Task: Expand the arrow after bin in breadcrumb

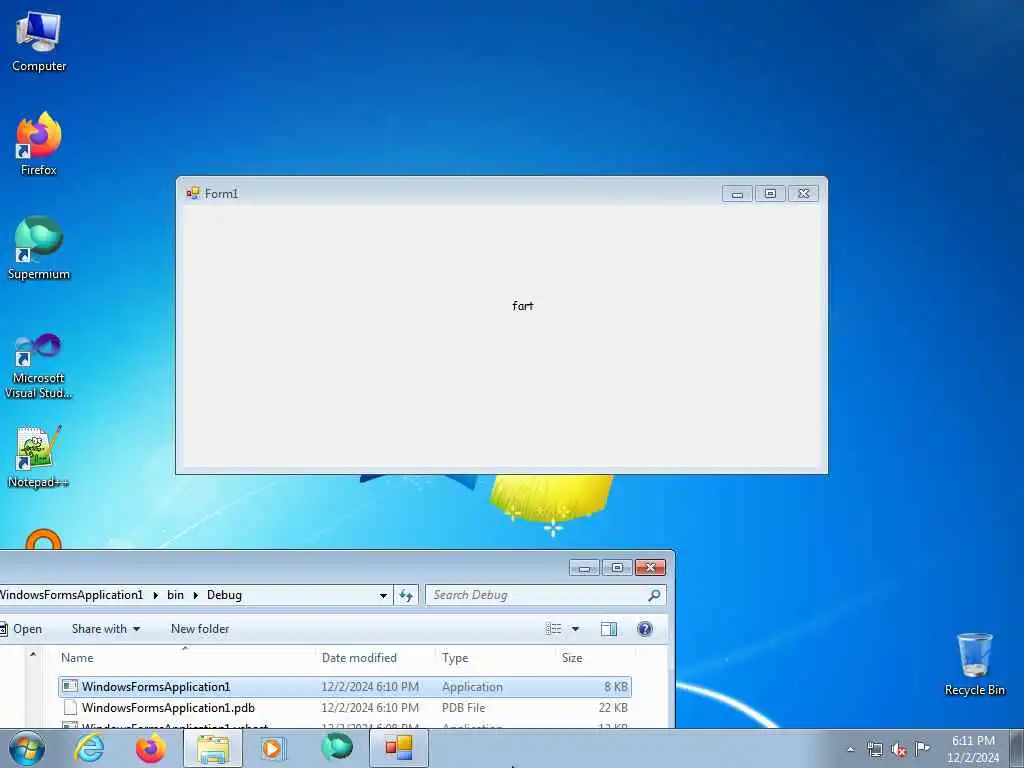Action: point(195,595)
